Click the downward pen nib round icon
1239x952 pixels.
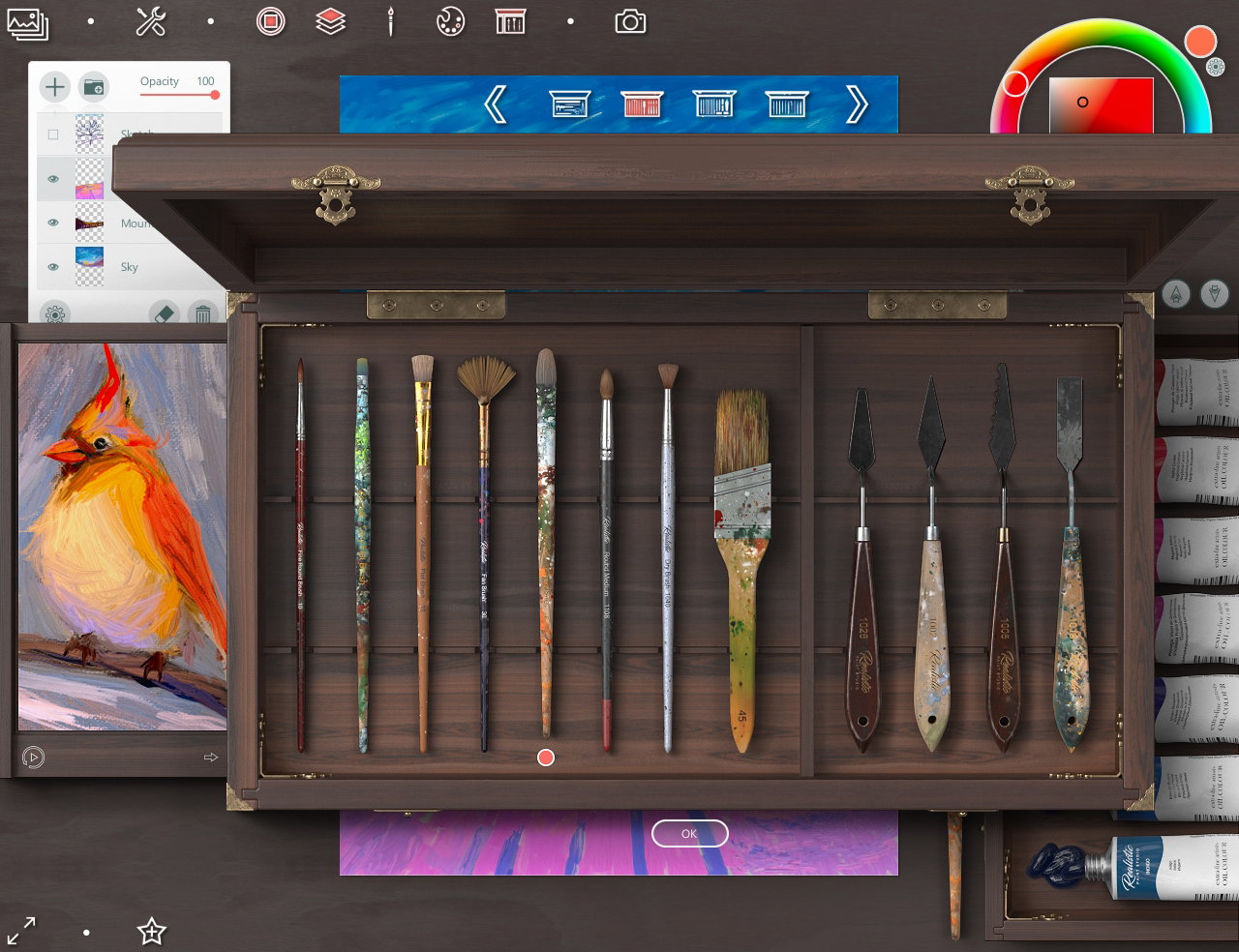click(1215, 294)
